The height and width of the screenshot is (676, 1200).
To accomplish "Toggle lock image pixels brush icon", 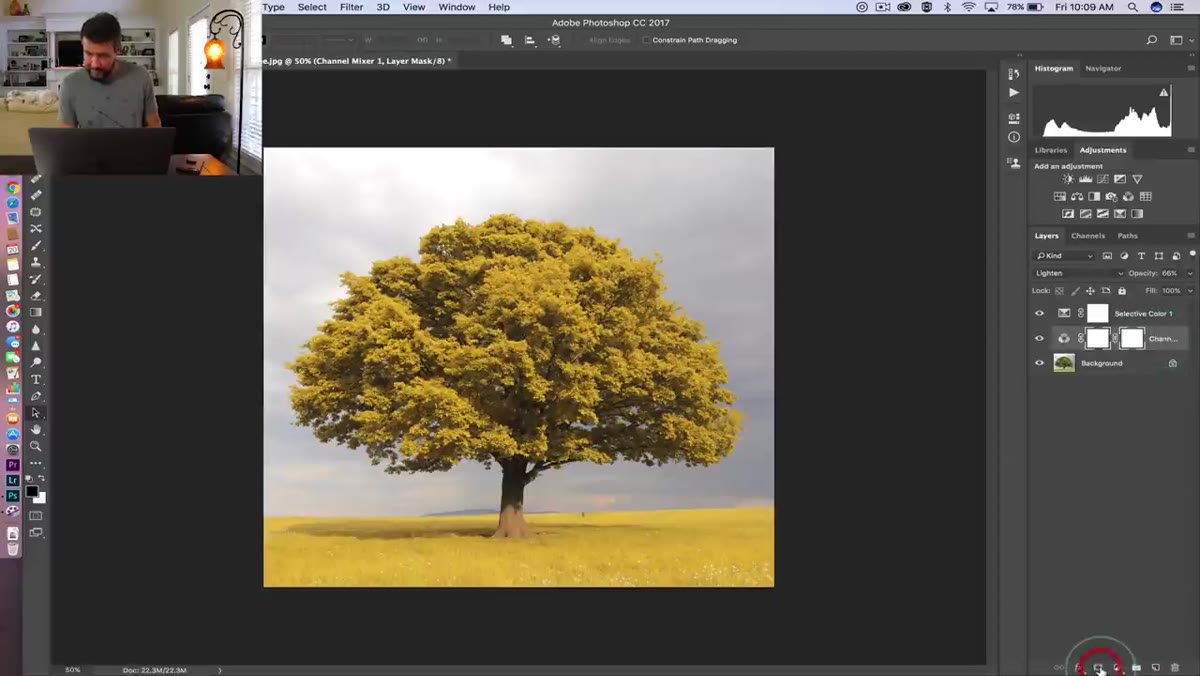I will point(1076,291).
